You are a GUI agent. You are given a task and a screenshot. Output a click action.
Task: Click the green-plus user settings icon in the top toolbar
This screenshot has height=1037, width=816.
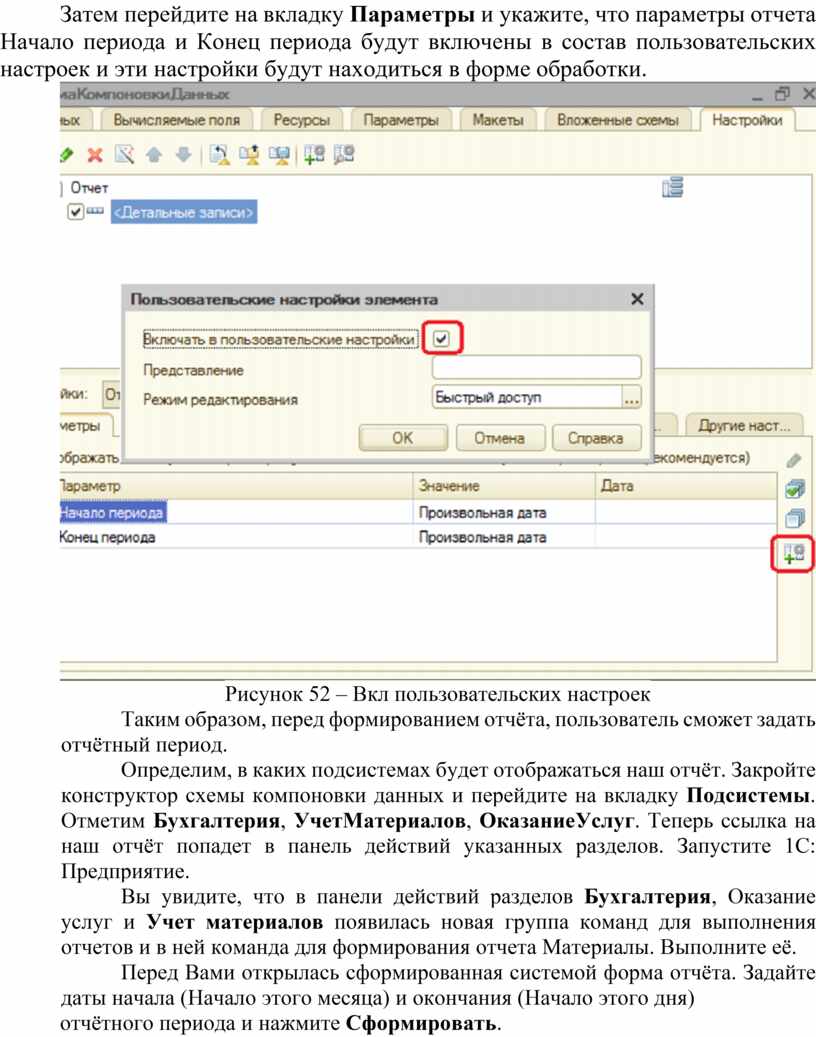pos(314,155)
